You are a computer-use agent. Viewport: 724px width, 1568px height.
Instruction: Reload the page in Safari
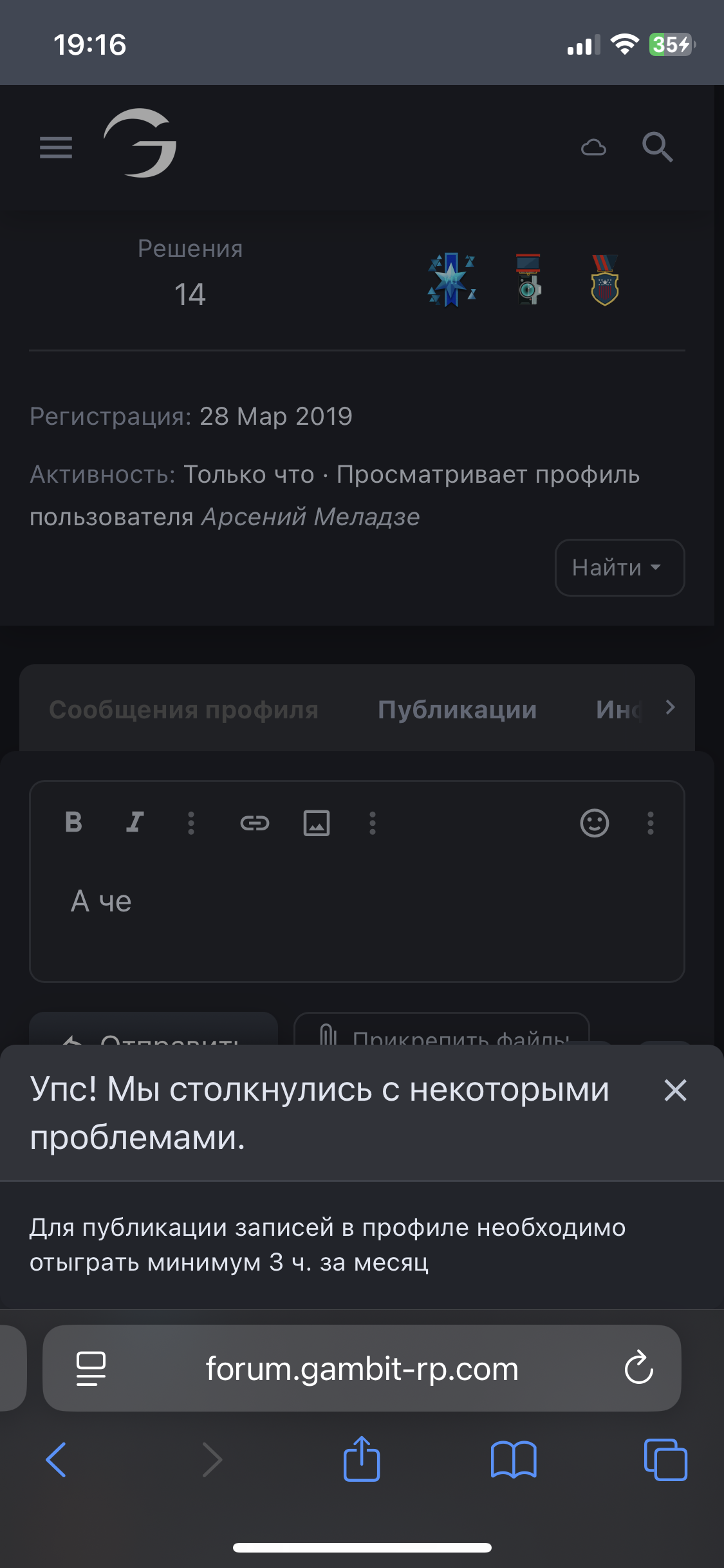(638, 1368)
